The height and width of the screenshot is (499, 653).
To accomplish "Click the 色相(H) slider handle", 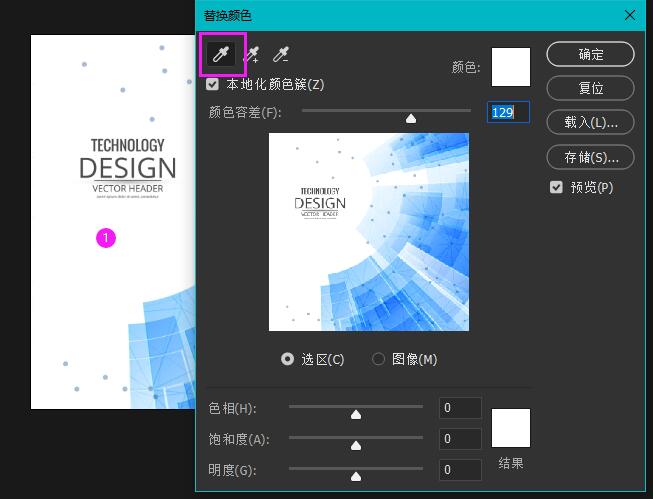I will pos(356,414).
